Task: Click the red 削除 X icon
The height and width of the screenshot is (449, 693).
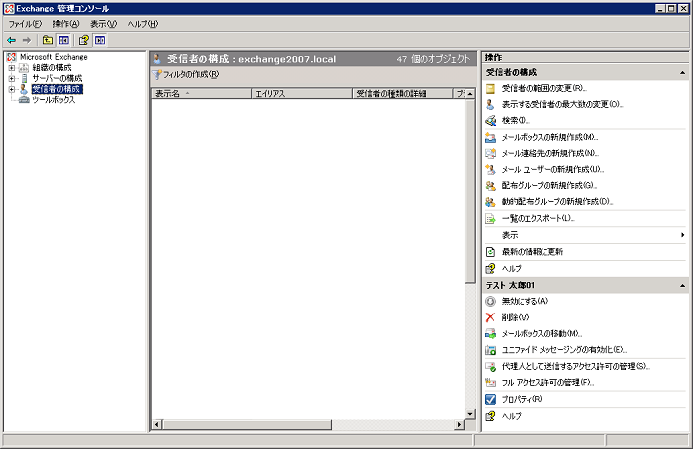Action: point(490,317)
